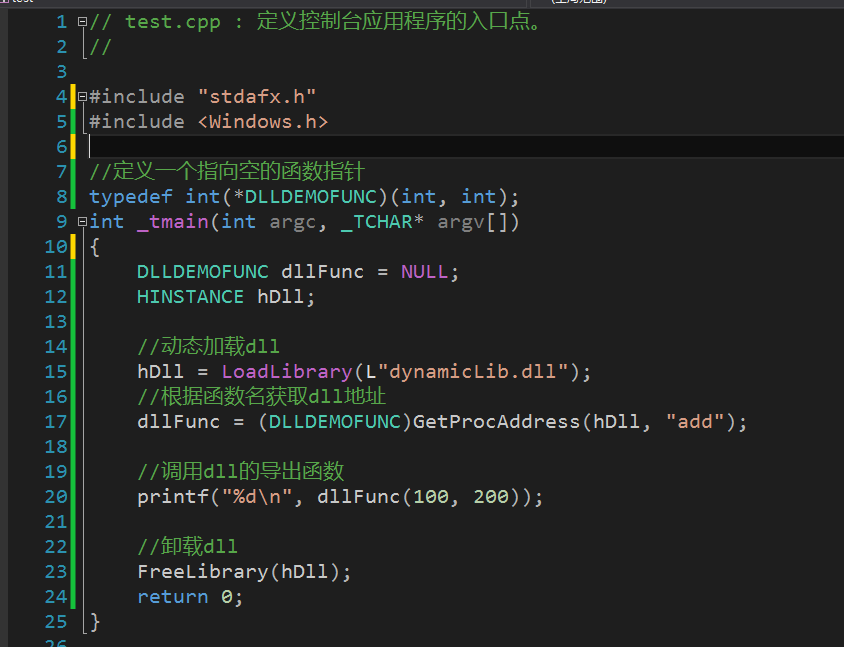The image size is (844, 647).
Task: Click the //动态加载dll comment
Action: click(x=208, y=346)
